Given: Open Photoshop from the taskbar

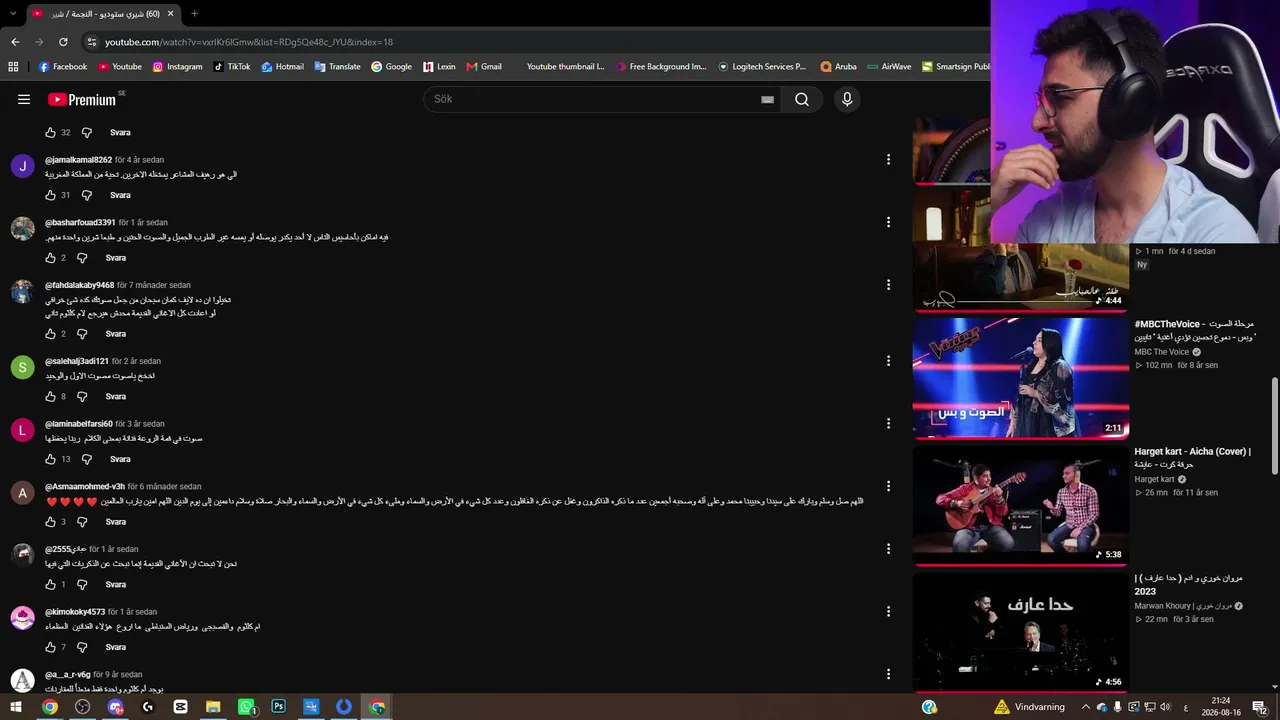Looking at the screenshot, I should (x=279, y=707).
